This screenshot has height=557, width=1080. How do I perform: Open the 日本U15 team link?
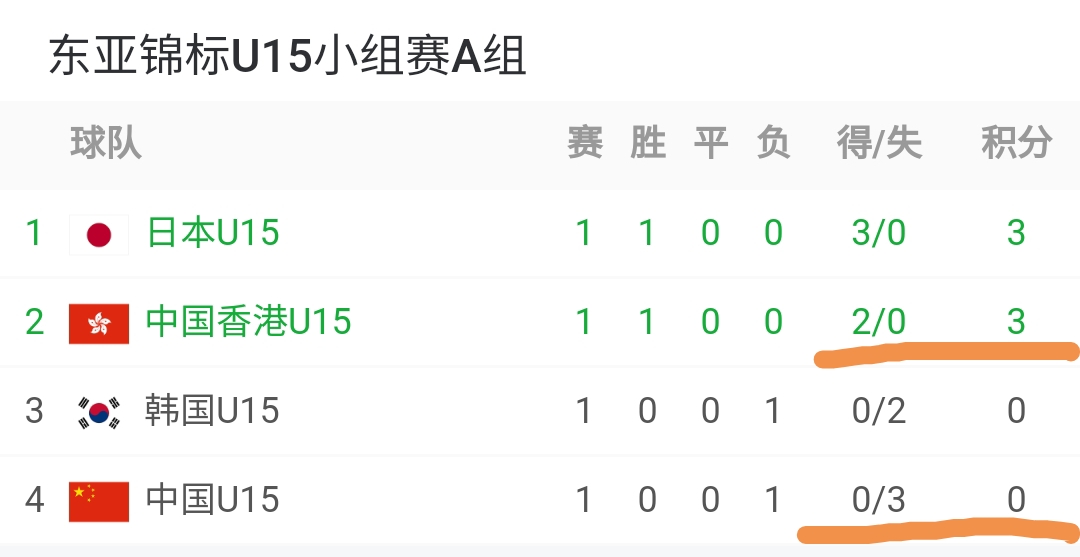tap(213, 234)
